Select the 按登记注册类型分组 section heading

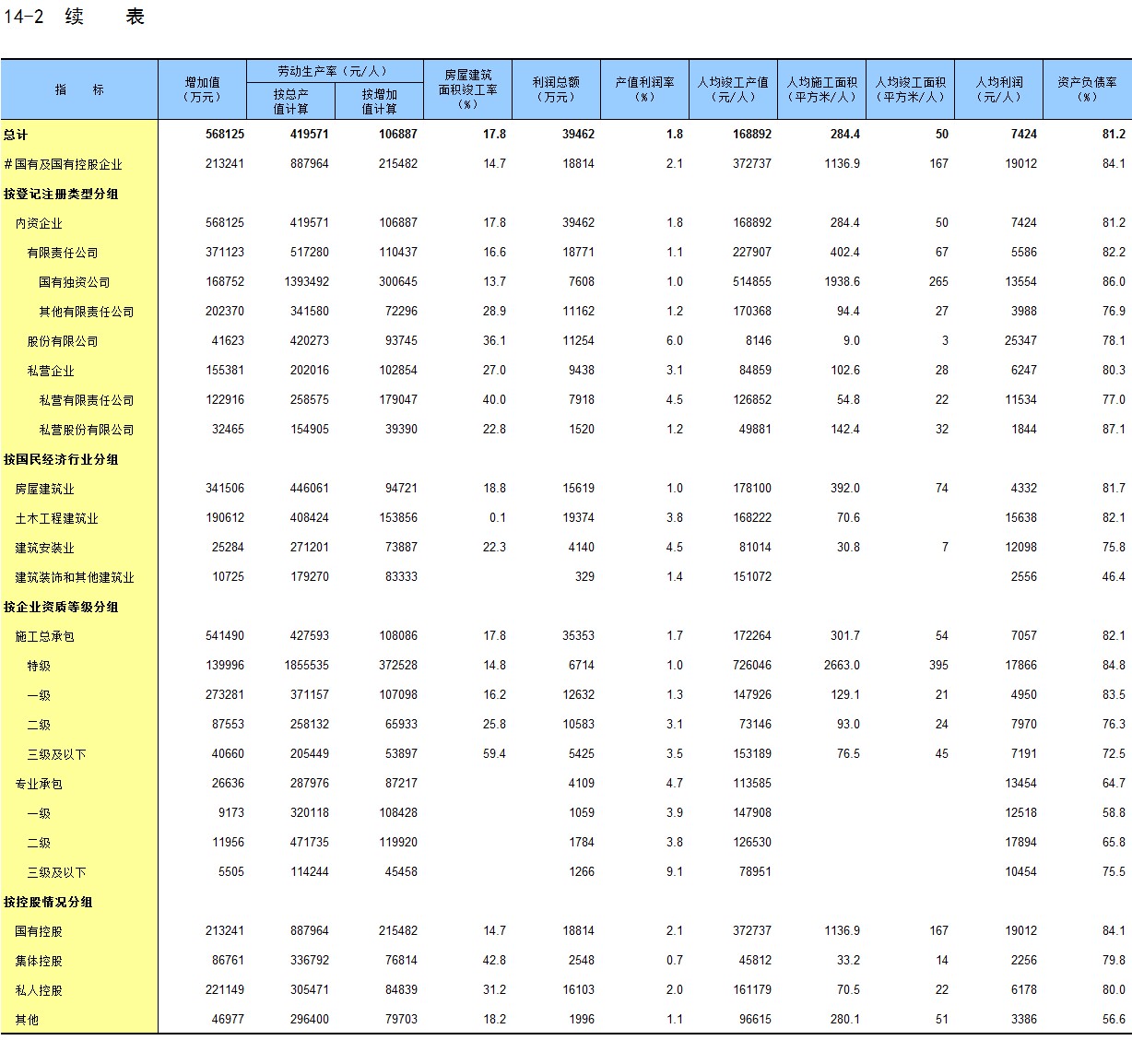(x=61, y=194)
